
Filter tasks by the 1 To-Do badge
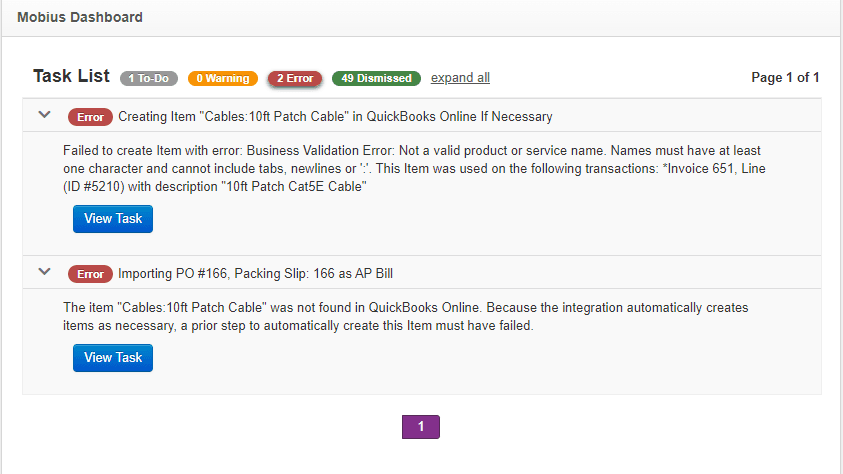149,78
